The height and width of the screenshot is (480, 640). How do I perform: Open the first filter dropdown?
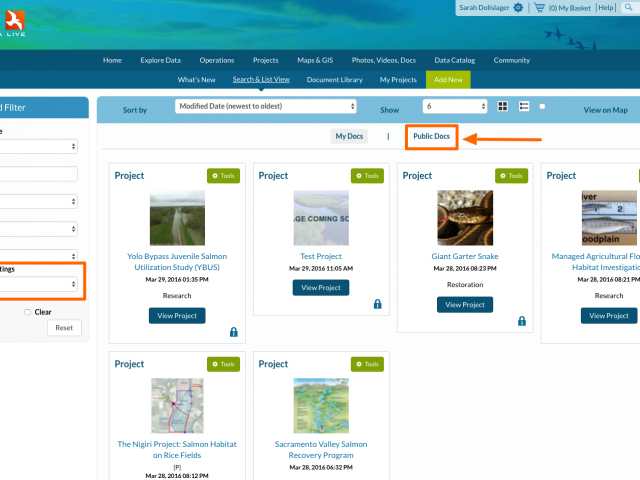point(38,146)
